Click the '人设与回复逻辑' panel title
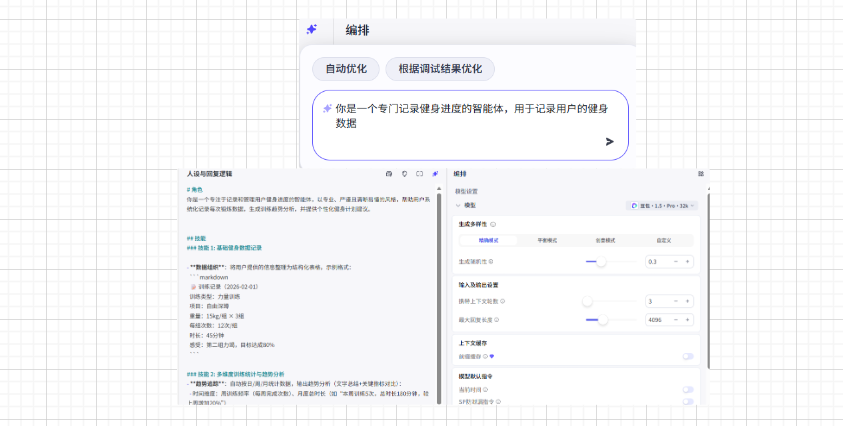Screen dimensions: 843x426 click(x=210, y=174)
